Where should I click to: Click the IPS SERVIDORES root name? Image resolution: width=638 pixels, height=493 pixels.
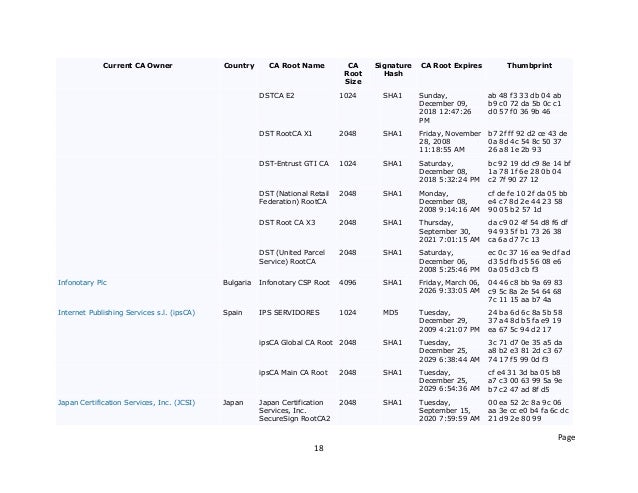289,312
